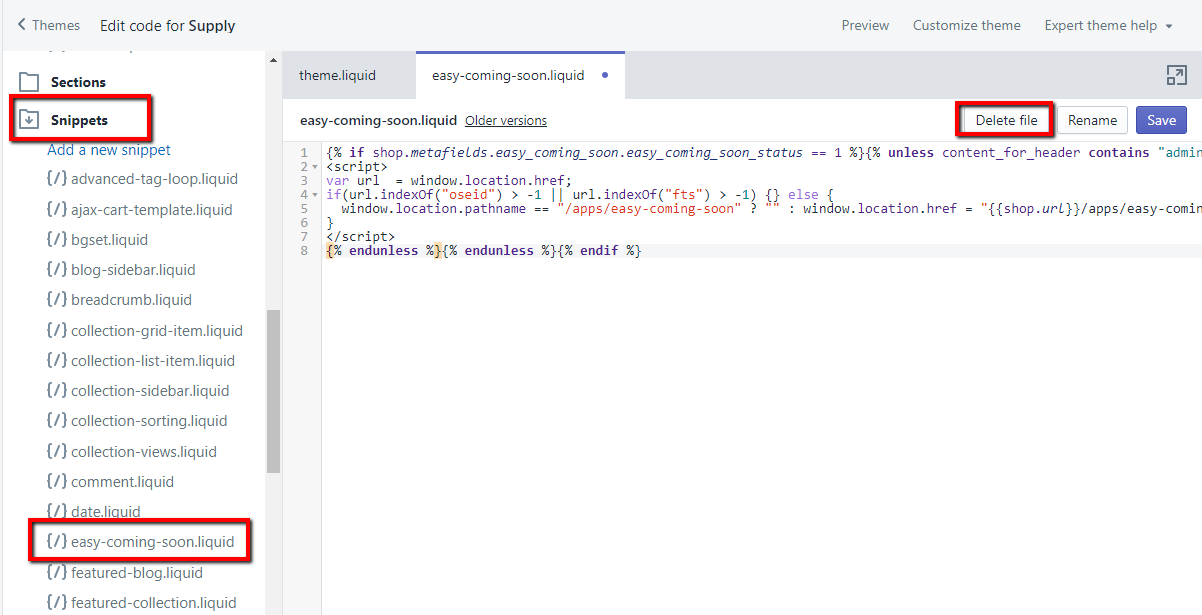Click the file icon beside collection-sidebar.liquid
The height and width of the screenshot is (615, 1202).
click(56, 391)
